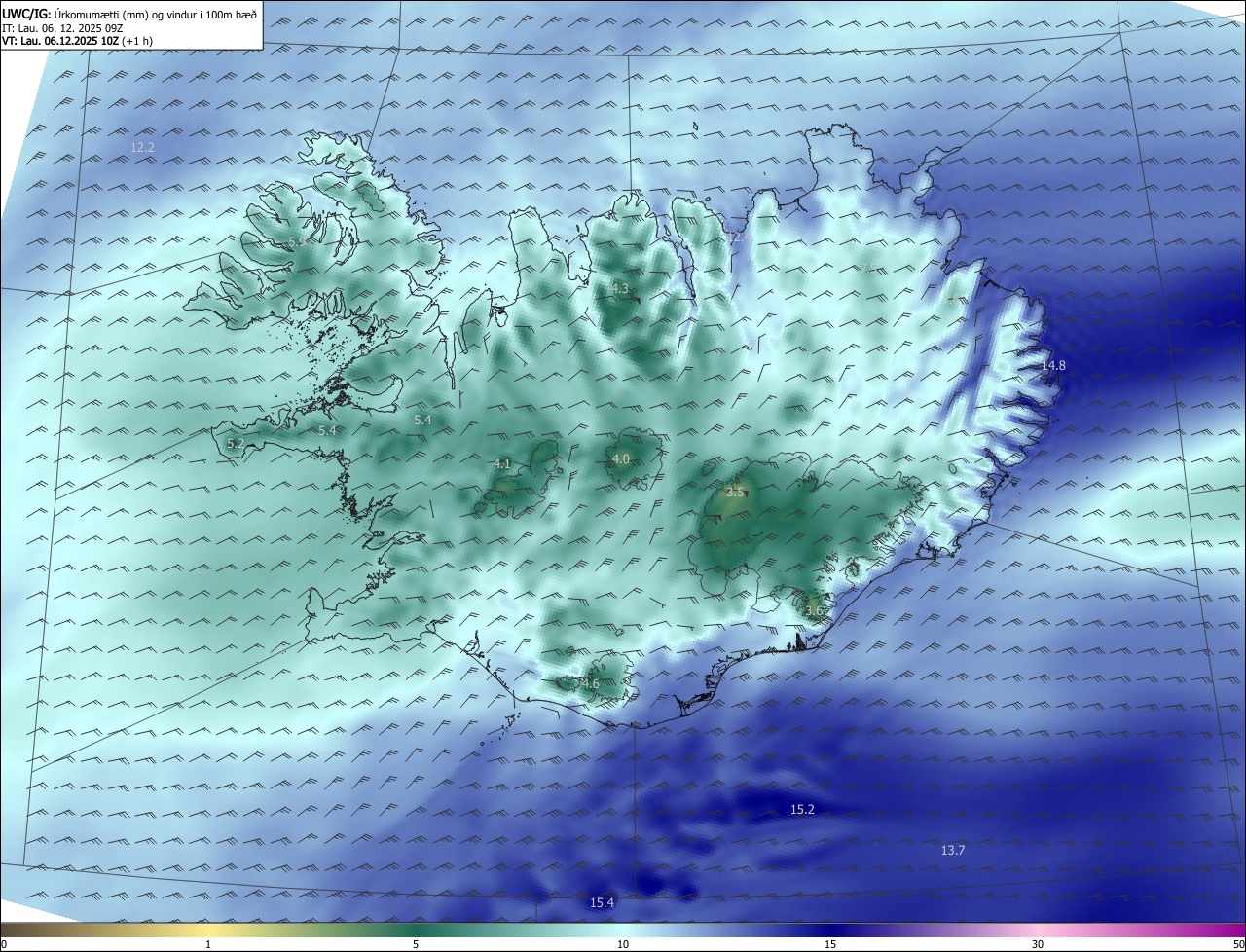Click the 13.7 value label over the ocean
This screenshot has height=952, width=1246.
953,851
